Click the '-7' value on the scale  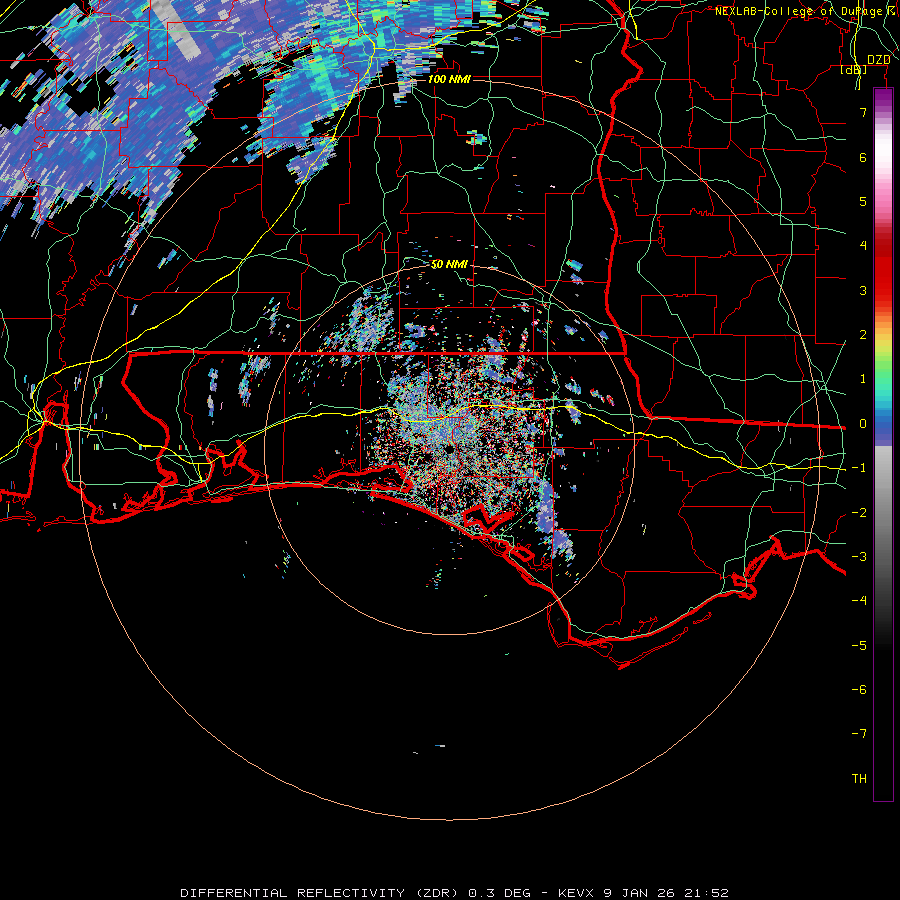[859, 734]
